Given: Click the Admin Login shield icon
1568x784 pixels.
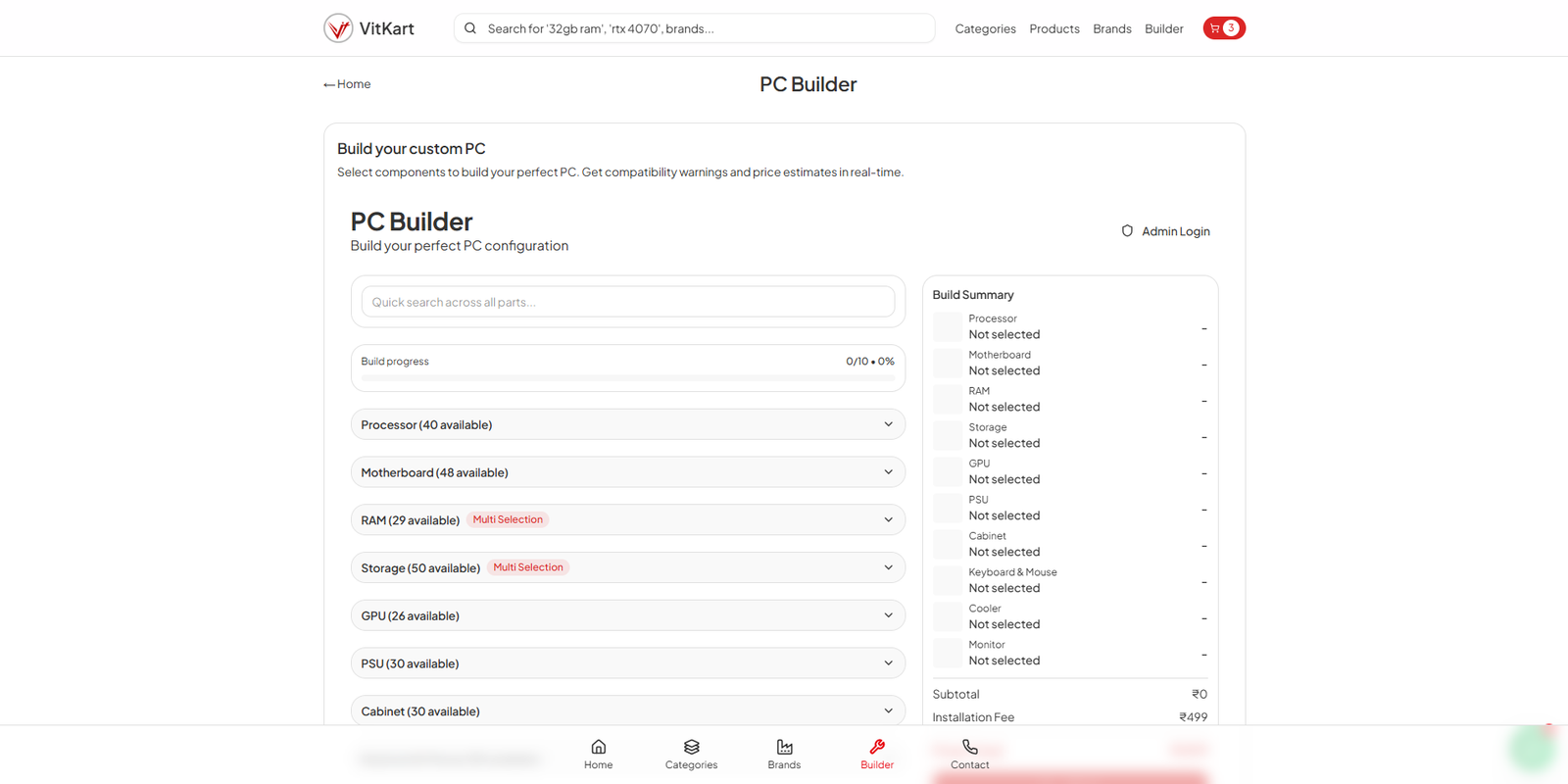Looking at the screenshot, I should tap(1127, 231).
